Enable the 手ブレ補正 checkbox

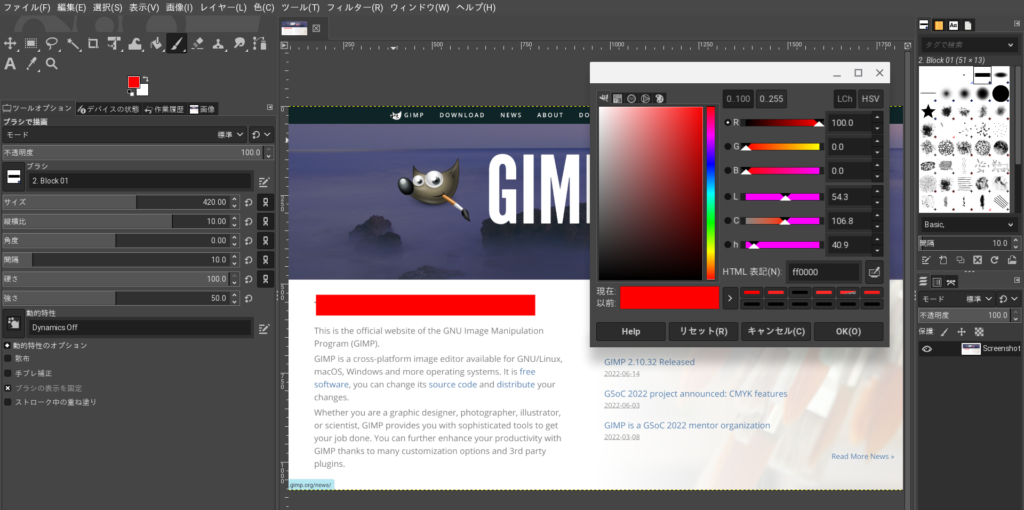click(8, 373)
